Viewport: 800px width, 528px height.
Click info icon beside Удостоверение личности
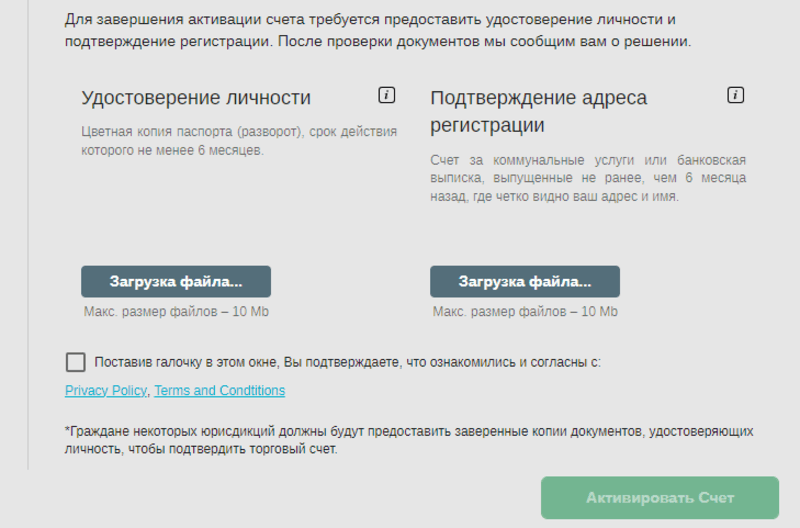pos(386,95)
